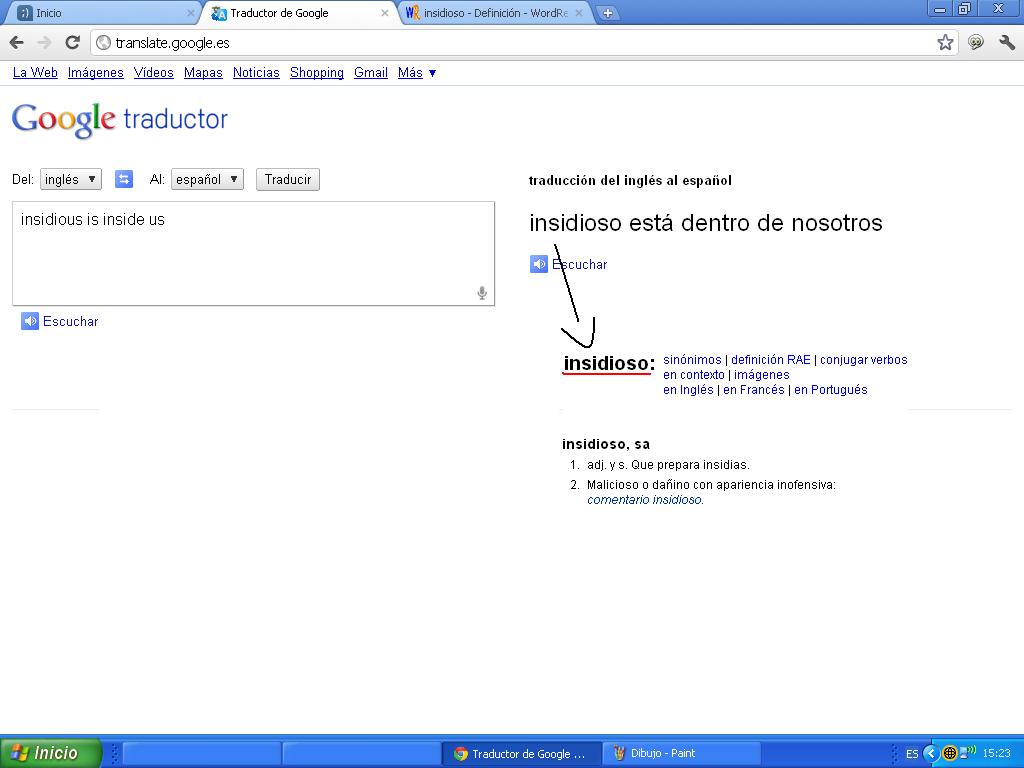Image resolution: width=1024 pixels, height=768 pixels.
Task: Switch to the Traductor de Google tab
Action: (x=300, y=13)
